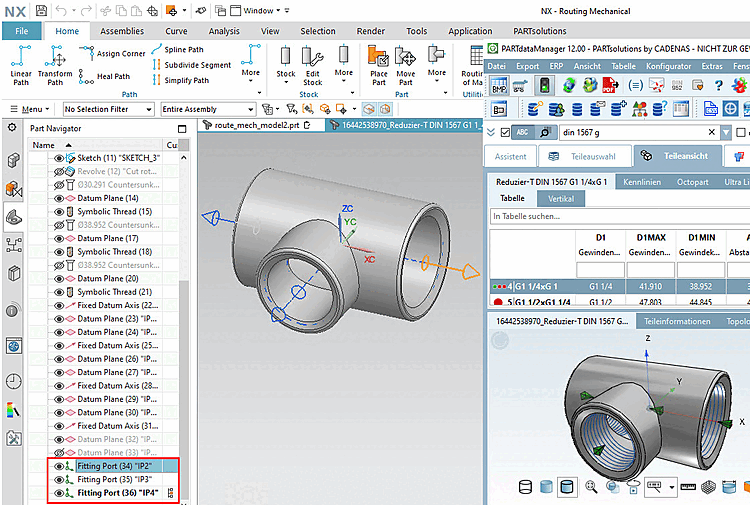Screen dimensions: 750x505
Task: Click the PDF export icon
Action: 609,86
